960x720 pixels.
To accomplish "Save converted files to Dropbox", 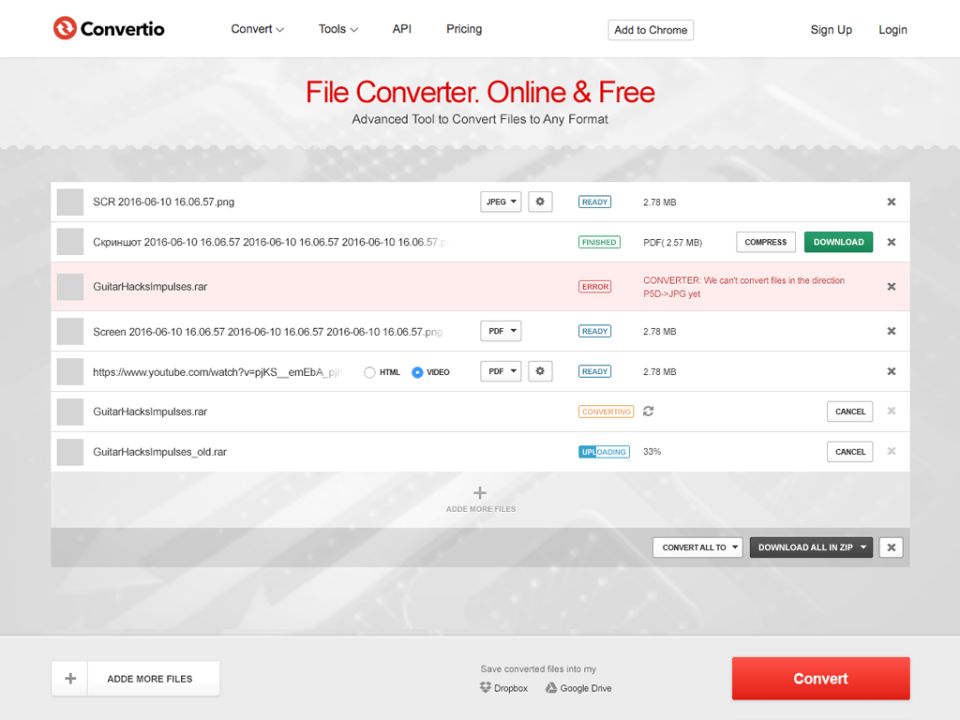I will coord(504,688).
